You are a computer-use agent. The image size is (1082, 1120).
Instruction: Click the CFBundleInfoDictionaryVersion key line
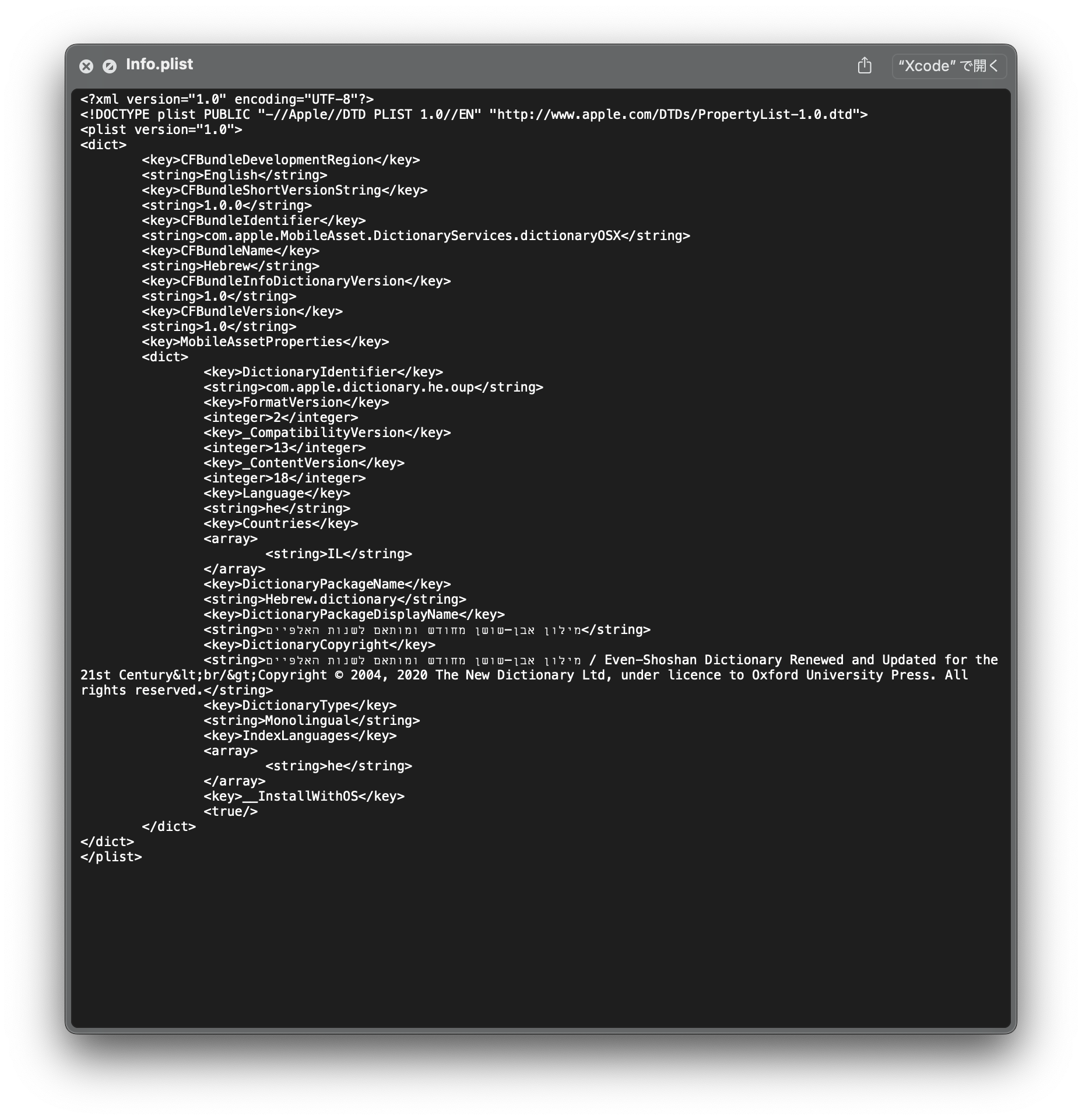(x=297, y=281)
